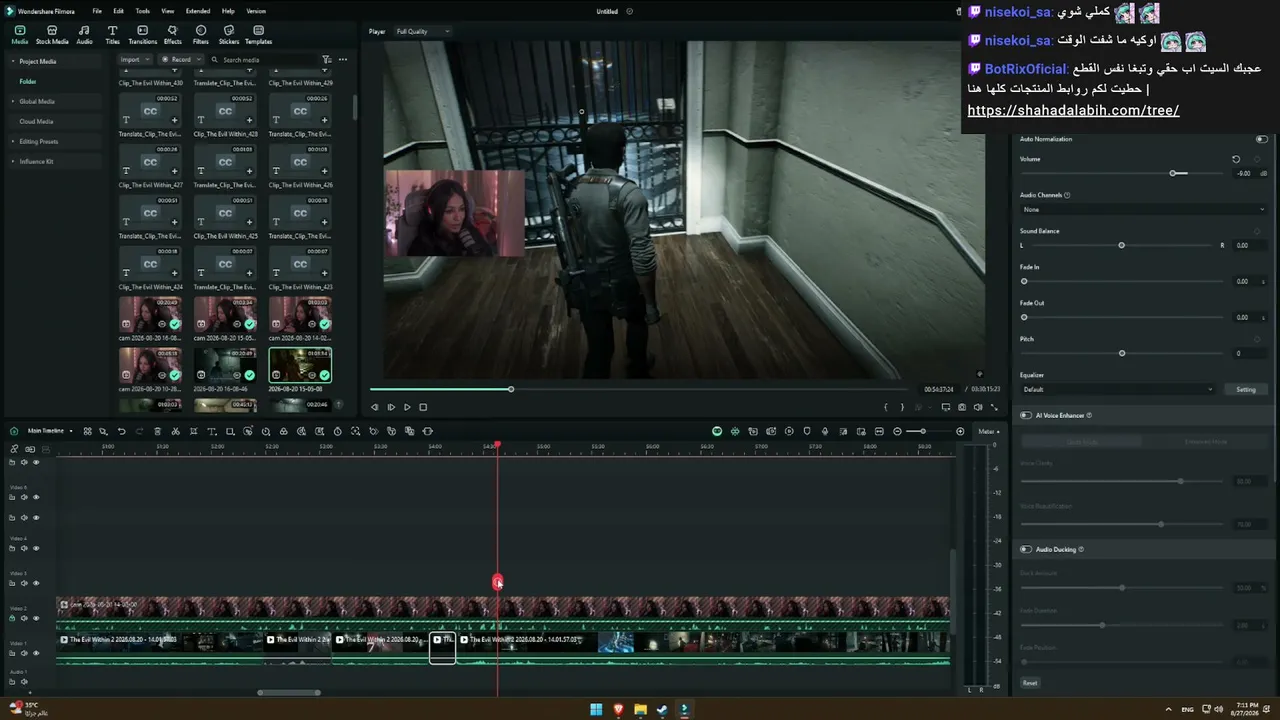The image size is (1280, 720).
Task: Enable the Audio Ducking switch
Action: click(1025, 549)
